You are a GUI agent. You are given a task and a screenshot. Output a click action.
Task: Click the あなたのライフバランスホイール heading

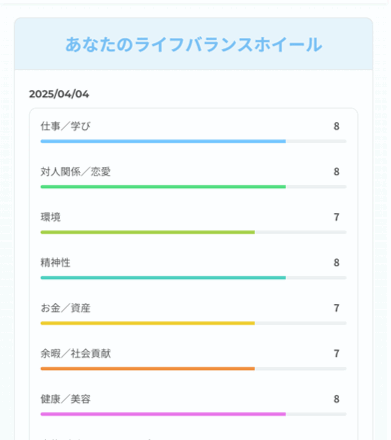194,44
